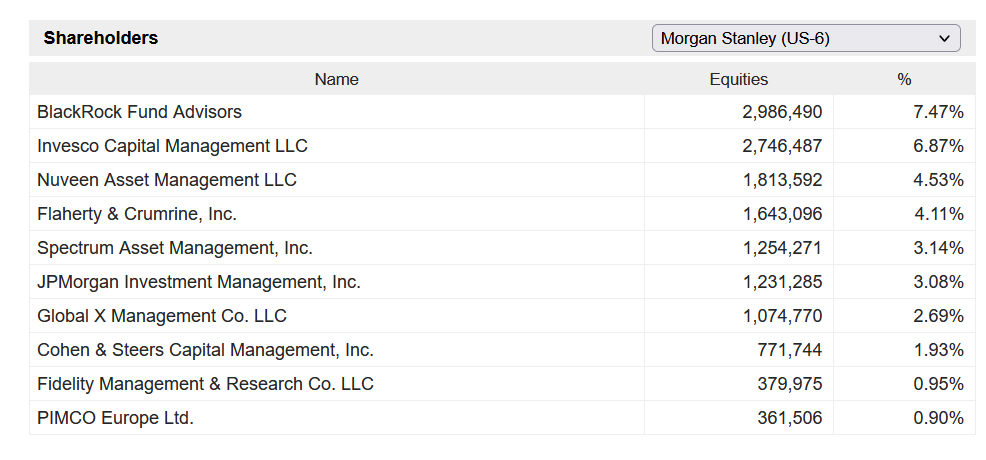The height and width of the screenshot is (460, 986).
Task: Click Nuveen's 1,813,592 equities cell
Action: click(x=782, y=180)
